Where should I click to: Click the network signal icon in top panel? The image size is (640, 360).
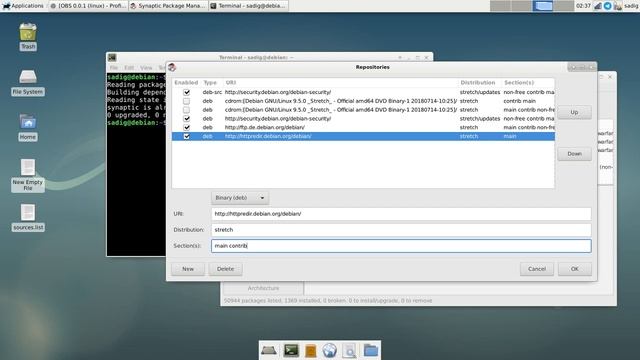pos(598,6)
